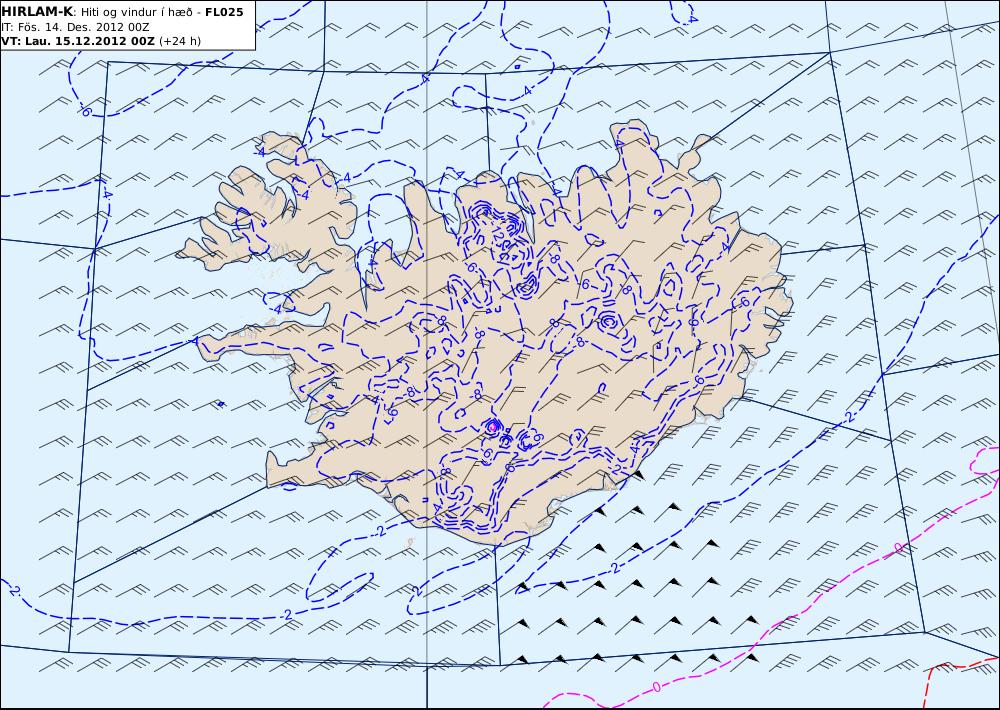This screenshot has width=1000, height=710.
Task: Click the 'VT: Lau. 15.12.2012 00Z' valid time
Action: click(78, 41)
